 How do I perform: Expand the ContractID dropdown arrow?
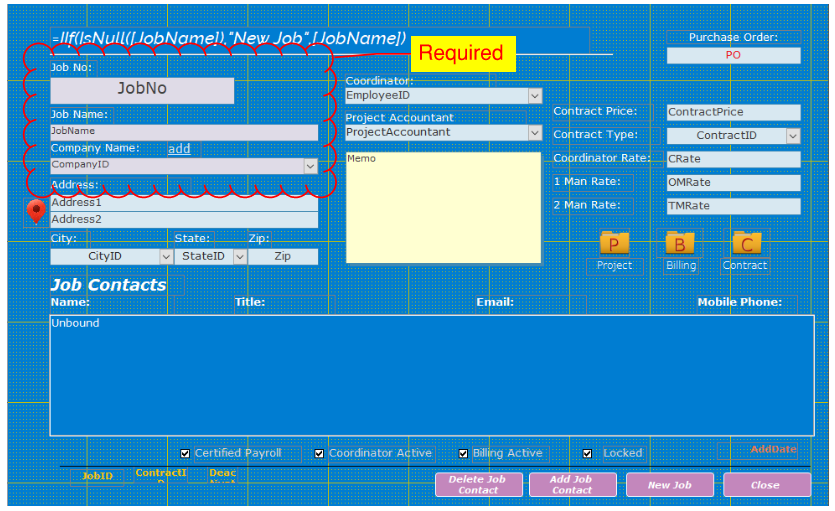[793, 136]
